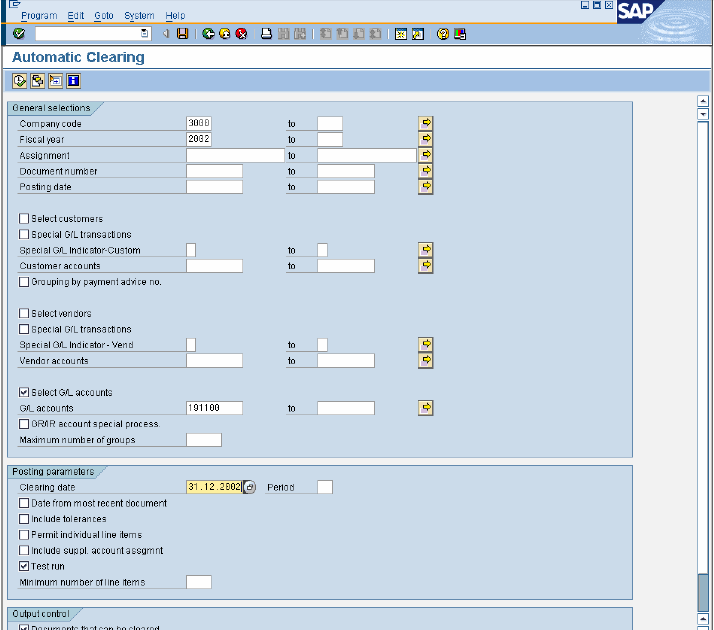Click the Clearing date input field
The image size is (714, 630).
coord(214,487)
